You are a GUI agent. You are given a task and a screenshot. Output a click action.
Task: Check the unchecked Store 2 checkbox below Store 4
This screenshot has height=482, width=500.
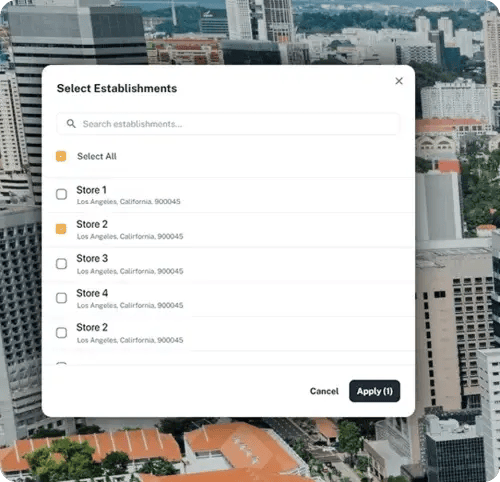[61, 333]
